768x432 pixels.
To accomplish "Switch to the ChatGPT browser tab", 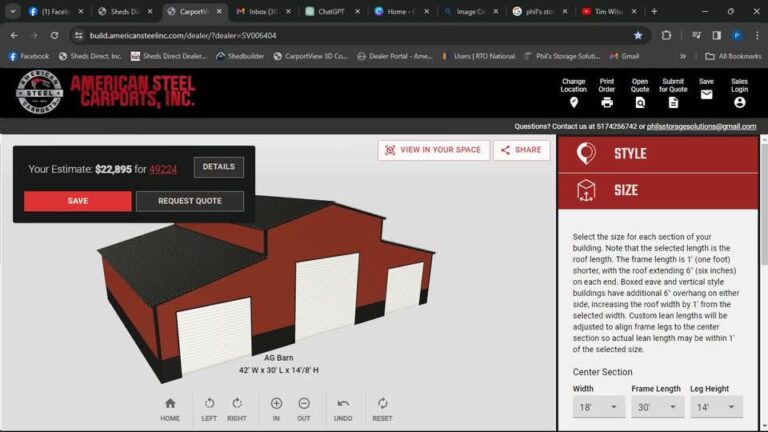I will [330, 11].
